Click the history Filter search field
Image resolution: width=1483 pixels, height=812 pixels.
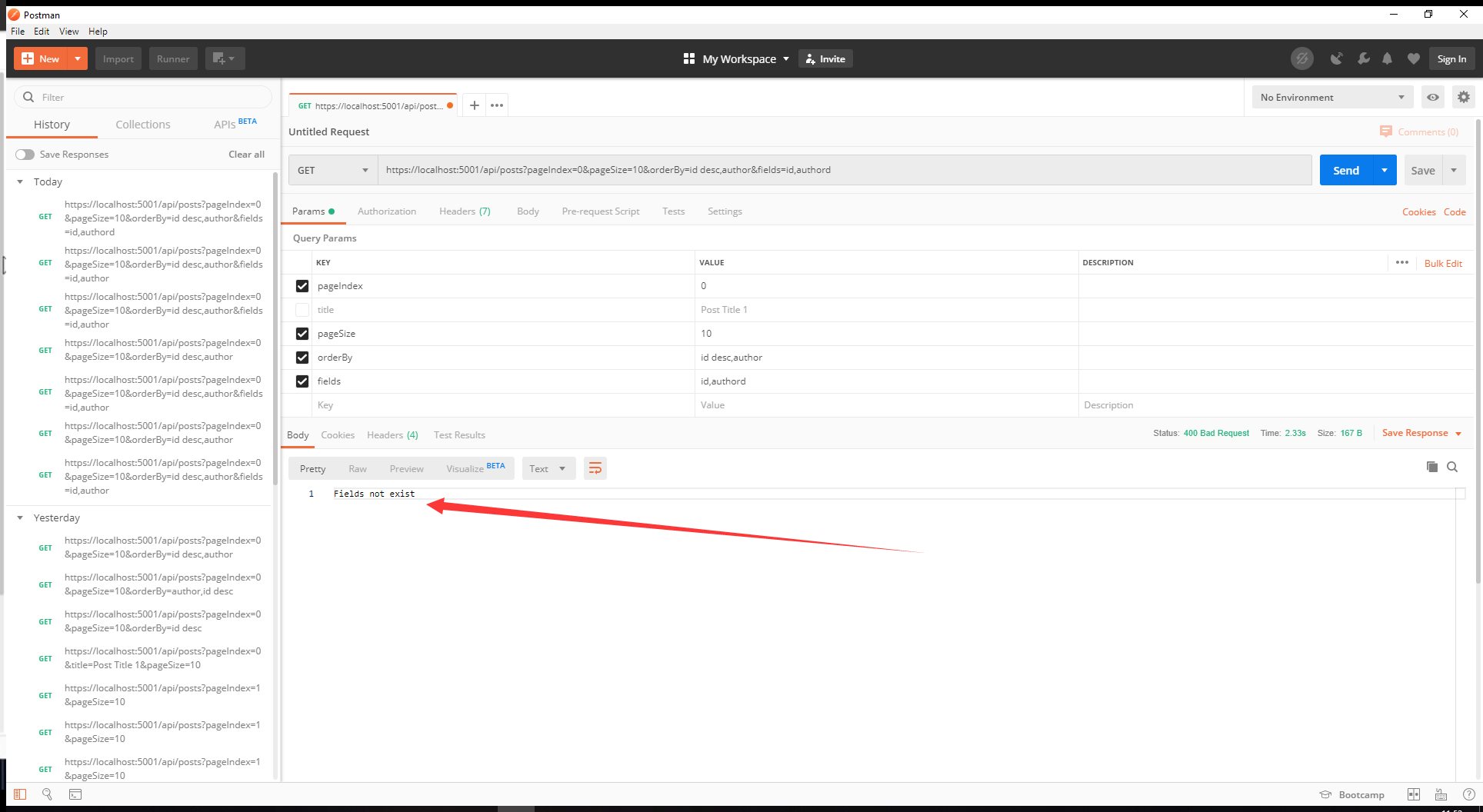tap(143, 97)
